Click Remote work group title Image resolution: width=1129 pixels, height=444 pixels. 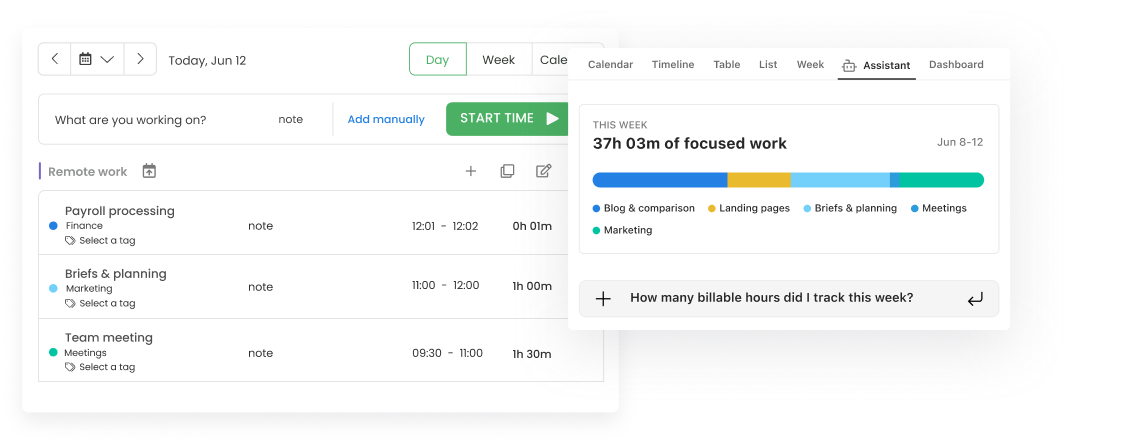tap(87, 172)
